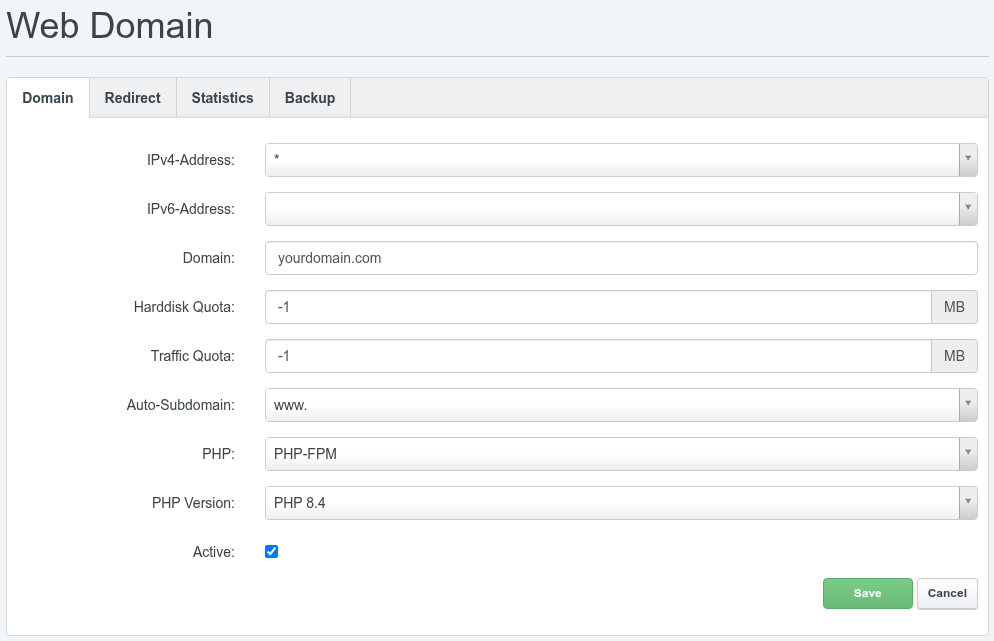Click the Auto-Subdomain label
This screenshot has height=641, width=994.
click(181, 405)
